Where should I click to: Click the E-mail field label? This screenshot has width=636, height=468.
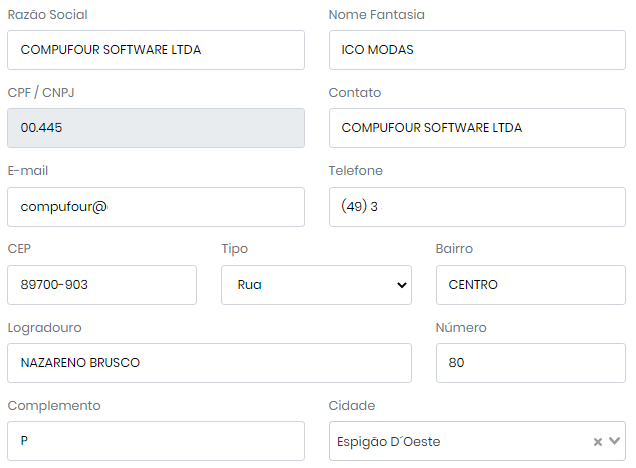[x=28, y=171]
